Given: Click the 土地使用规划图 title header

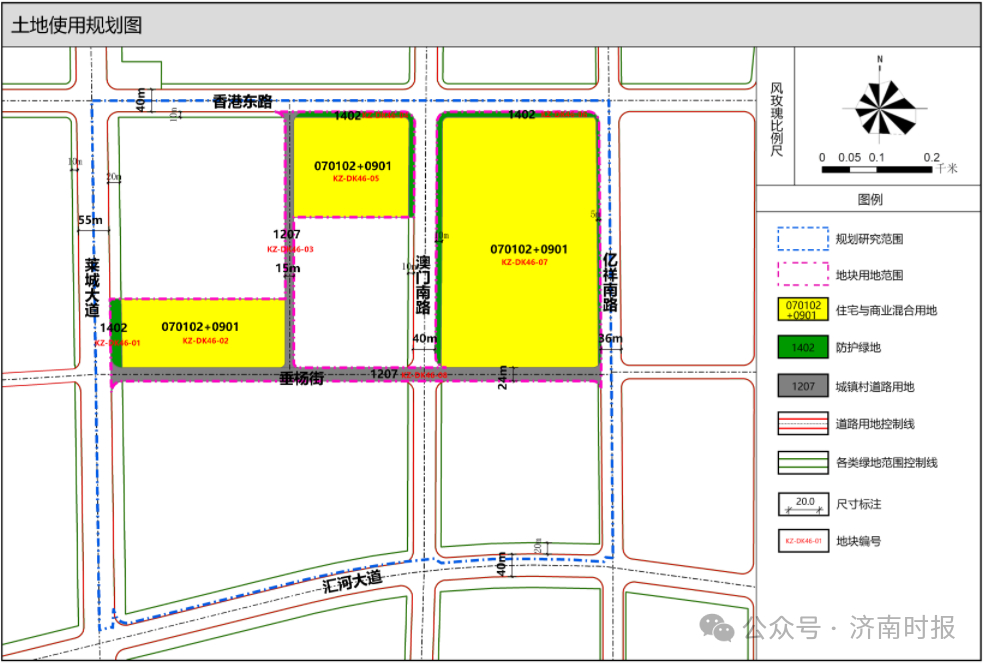Looking at the screenshot, I should [77, 26].
